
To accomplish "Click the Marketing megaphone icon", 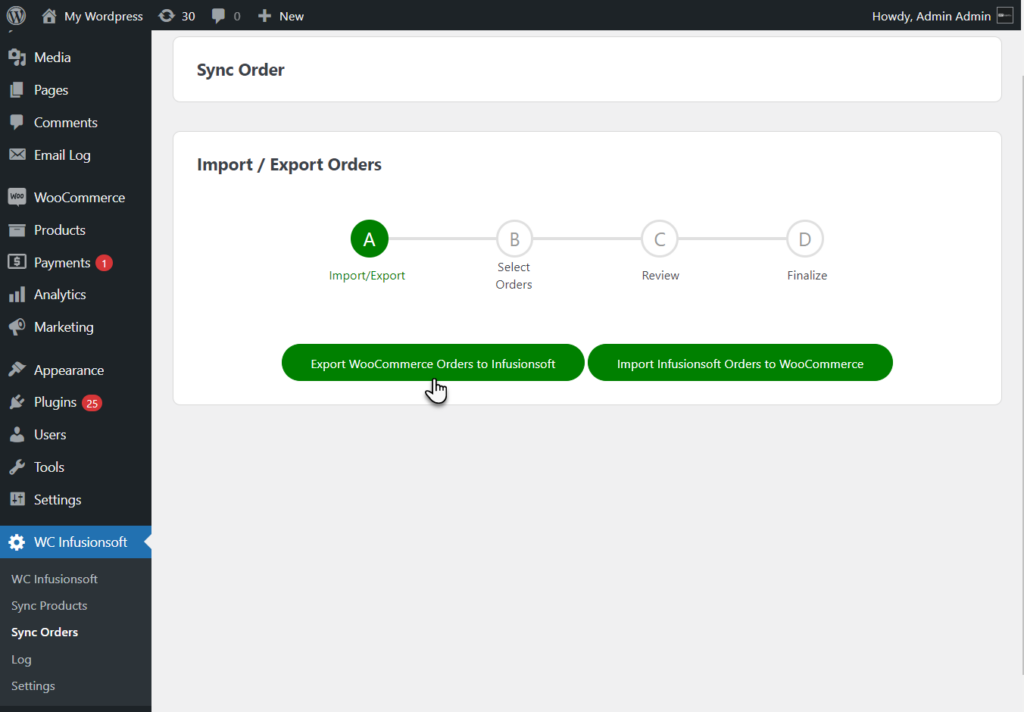I will coord(17,327).
